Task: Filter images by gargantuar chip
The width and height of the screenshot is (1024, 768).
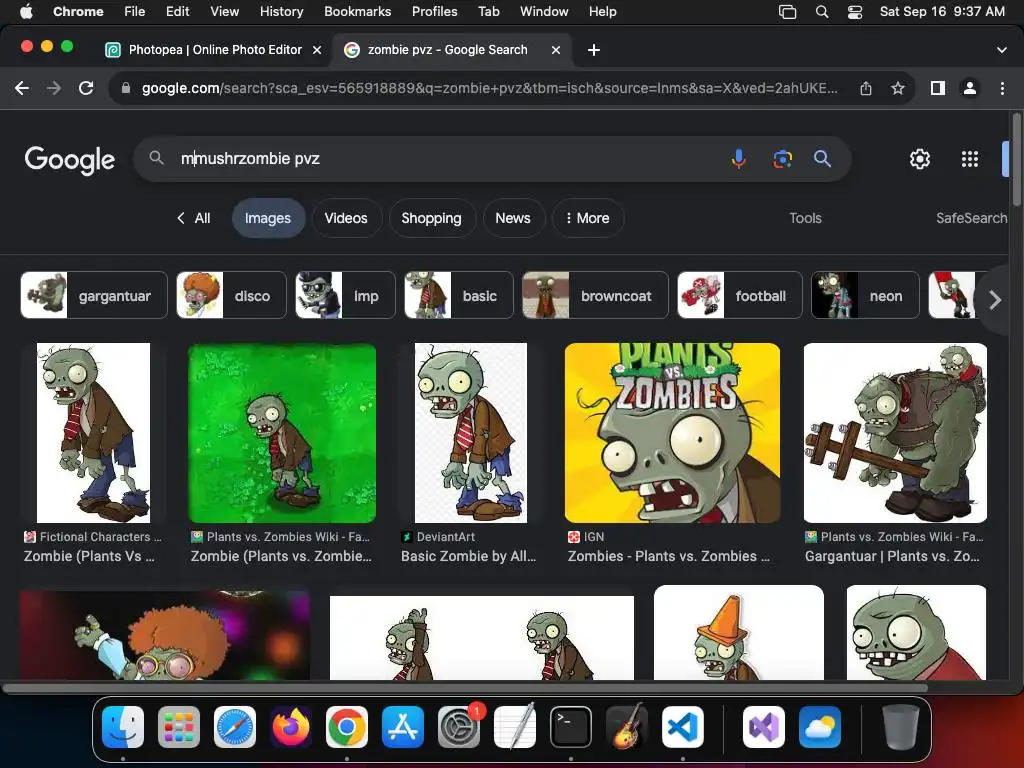Action: coord(94,295)
